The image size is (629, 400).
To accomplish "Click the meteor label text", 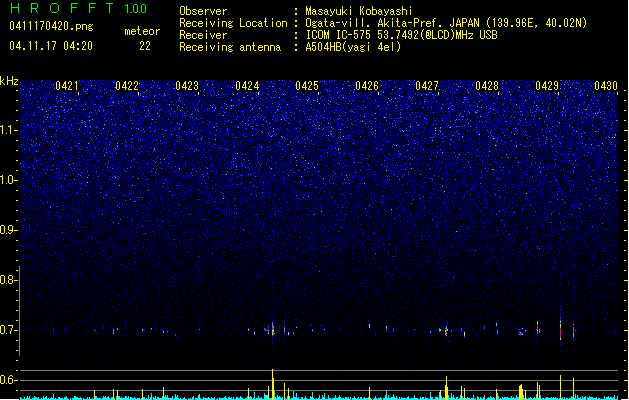I will 142,31.
